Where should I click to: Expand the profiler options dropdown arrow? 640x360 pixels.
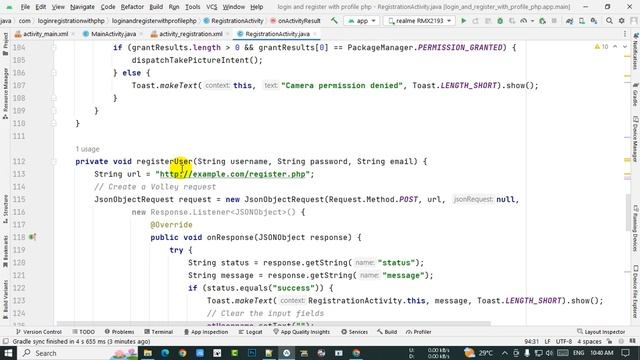point(532,21)
